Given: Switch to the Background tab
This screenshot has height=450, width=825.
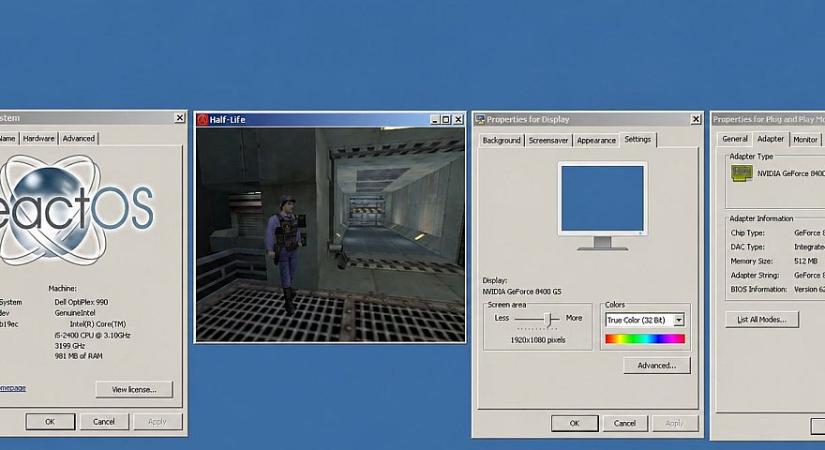Looking at the screenshot, I should tap(501, 141).
